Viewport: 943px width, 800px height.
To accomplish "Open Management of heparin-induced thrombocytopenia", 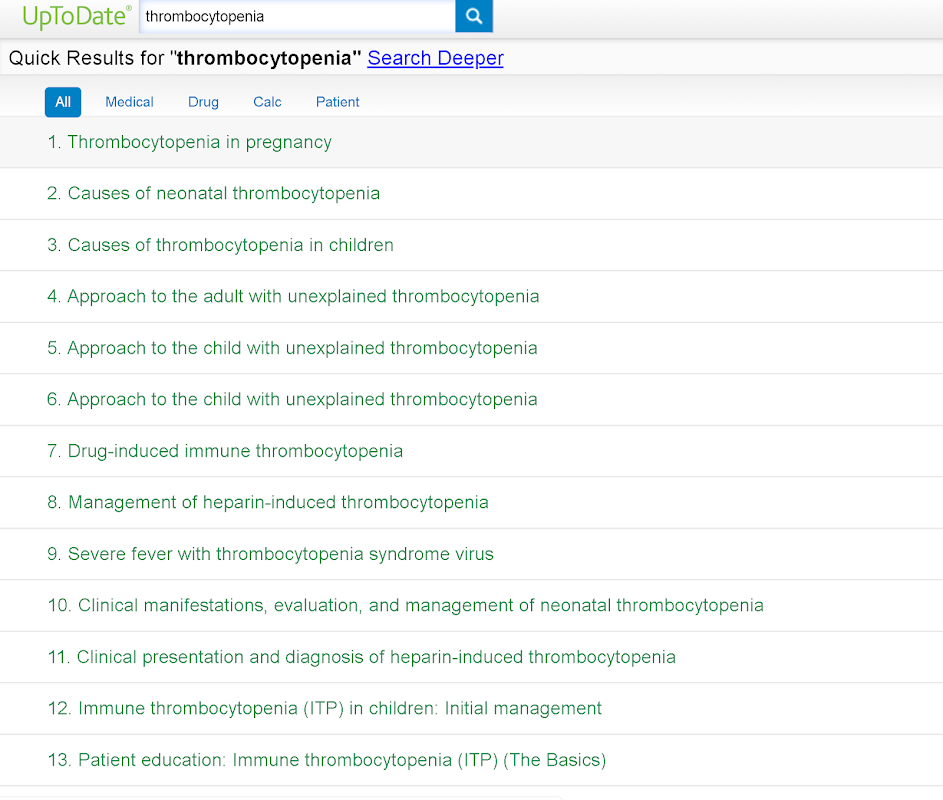I will pyautogui.click(x=278, y=502).
